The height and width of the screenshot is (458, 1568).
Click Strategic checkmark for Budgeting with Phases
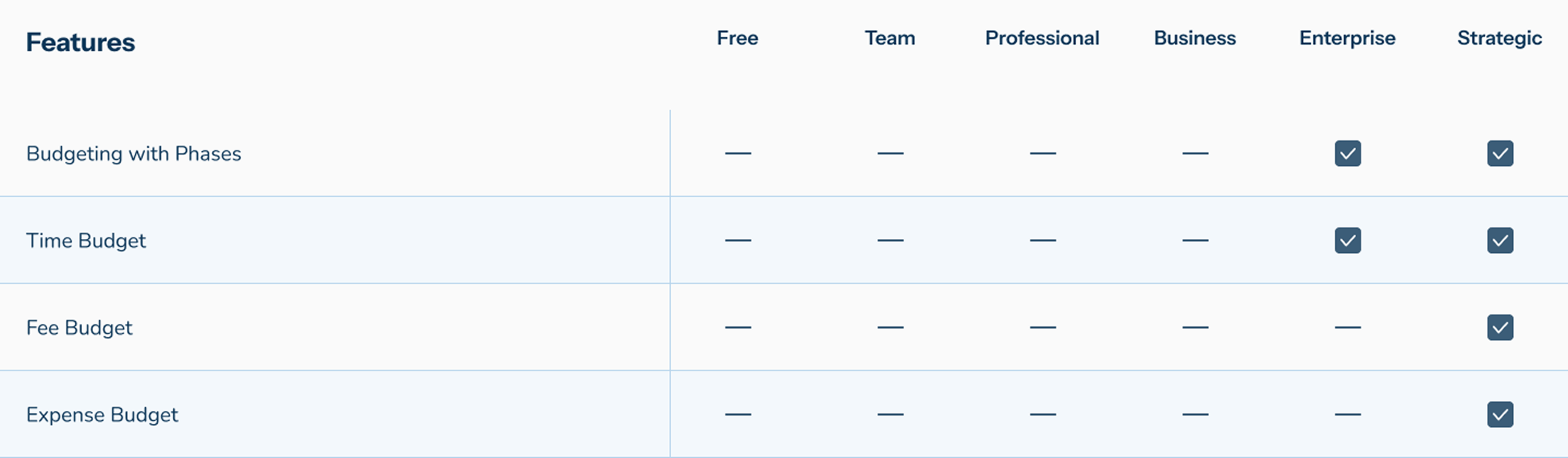pyautogui.click(x=1500, y=153)
